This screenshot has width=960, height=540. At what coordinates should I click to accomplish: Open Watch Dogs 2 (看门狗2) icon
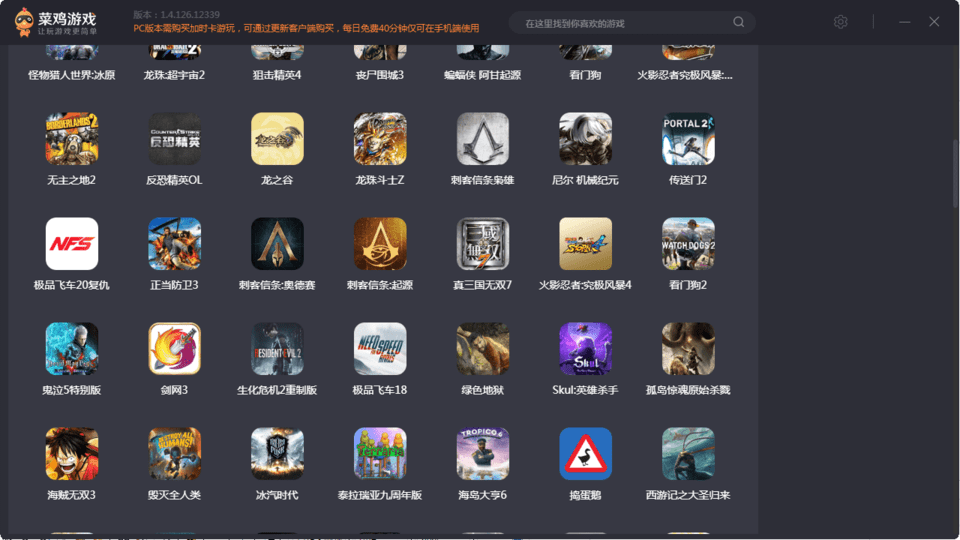(x=688, y=244)
